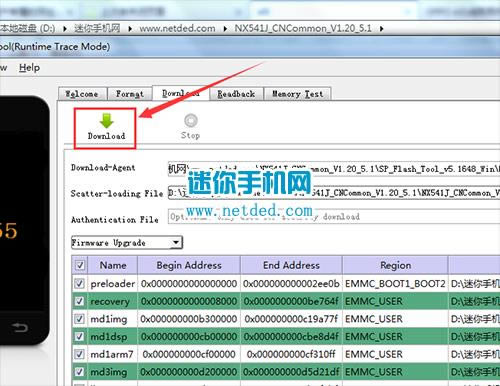
Task: Click the Begin Address column header
Action: pos(189,265)
